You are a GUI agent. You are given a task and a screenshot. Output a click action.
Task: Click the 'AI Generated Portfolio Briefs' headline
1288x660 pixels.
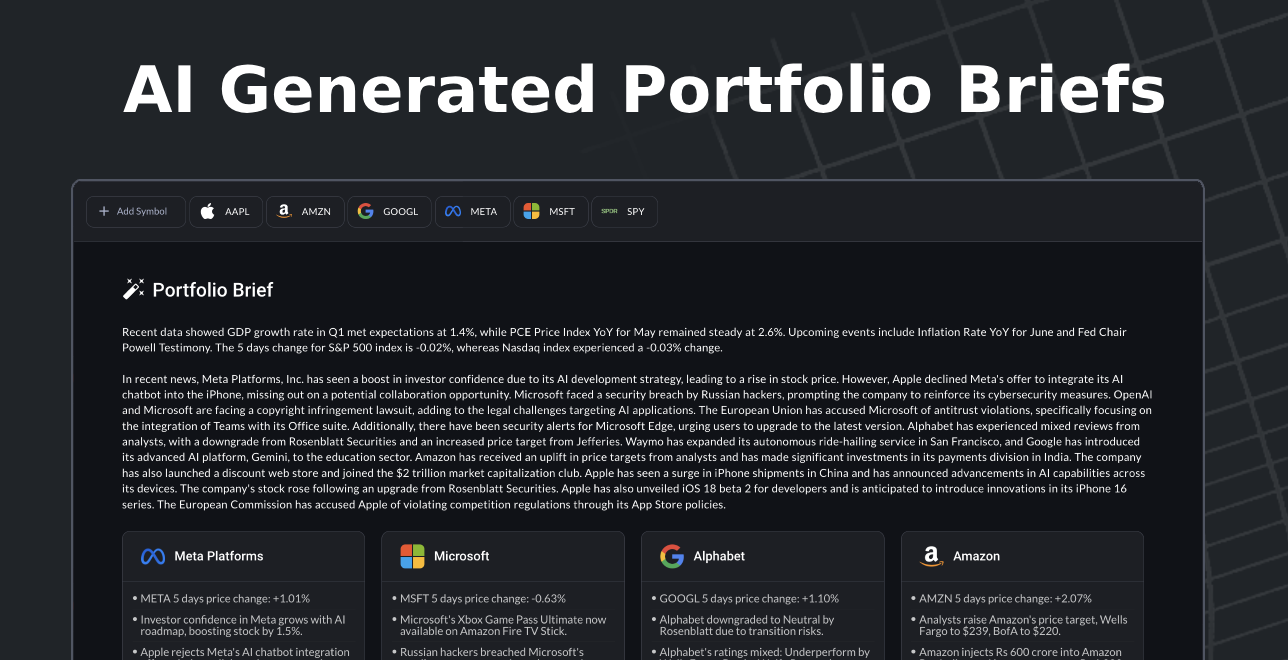644,91
